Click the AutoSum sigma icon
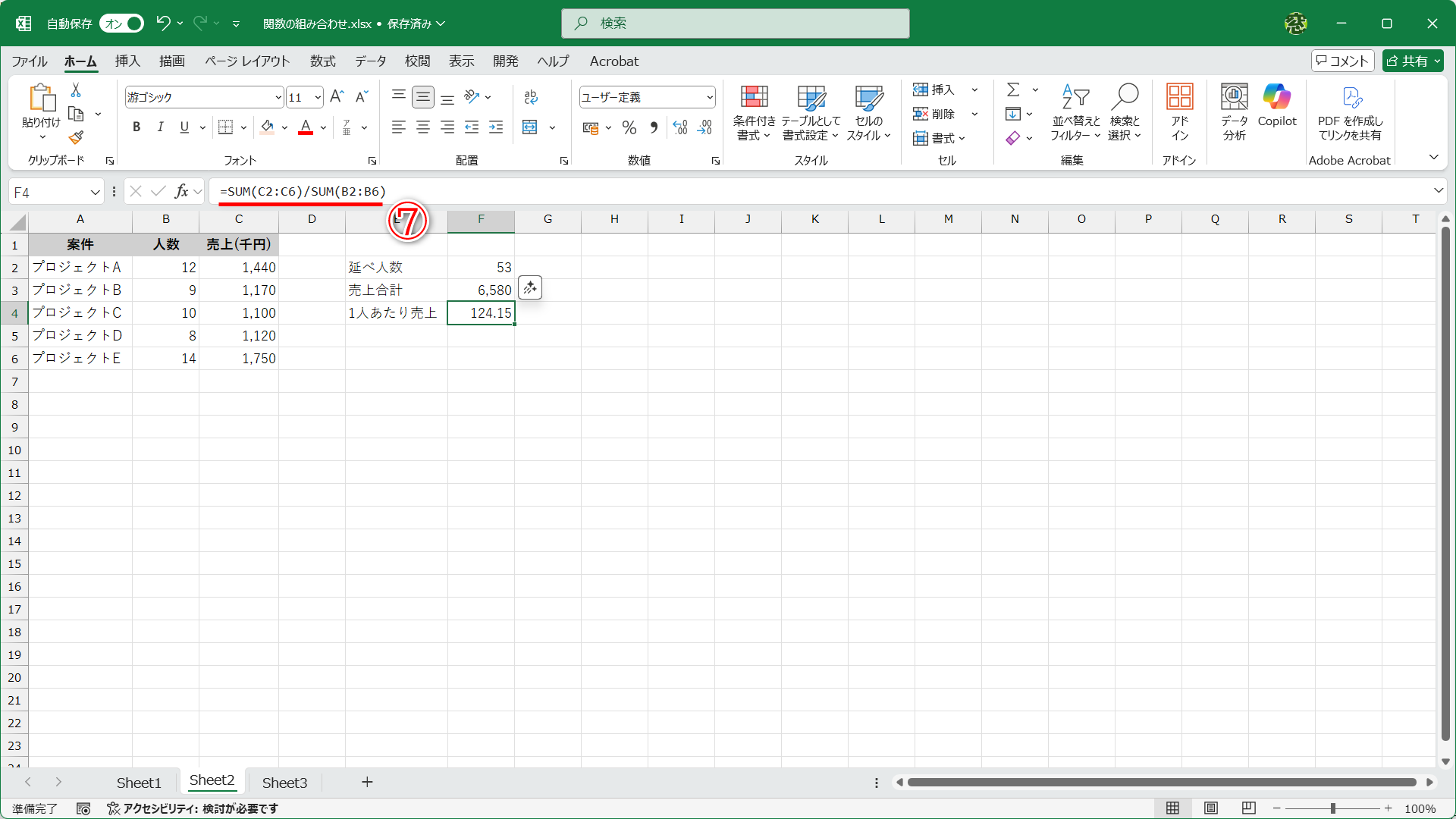This screenshot has width=1456, height=819. point(1013,89)
